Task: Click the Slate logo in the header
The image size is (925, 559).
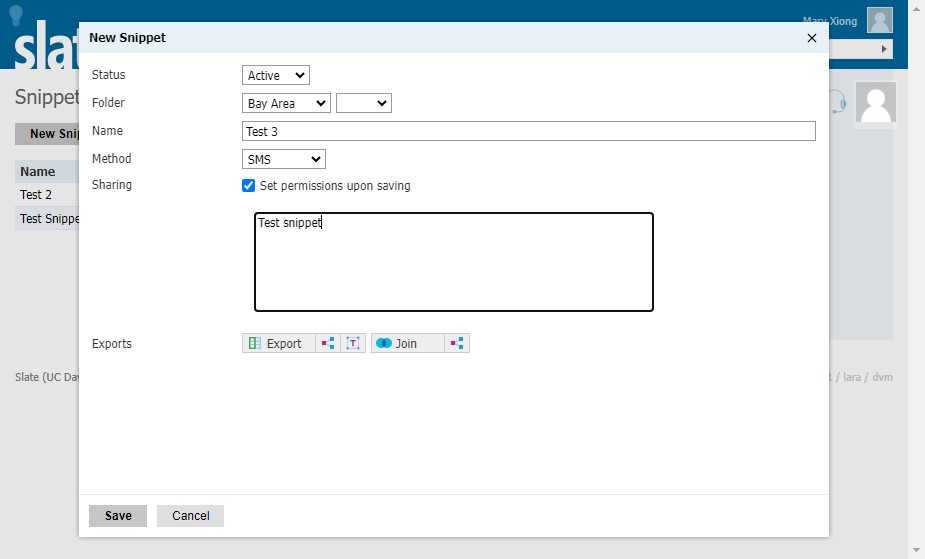Action: [x=47, y=46]
